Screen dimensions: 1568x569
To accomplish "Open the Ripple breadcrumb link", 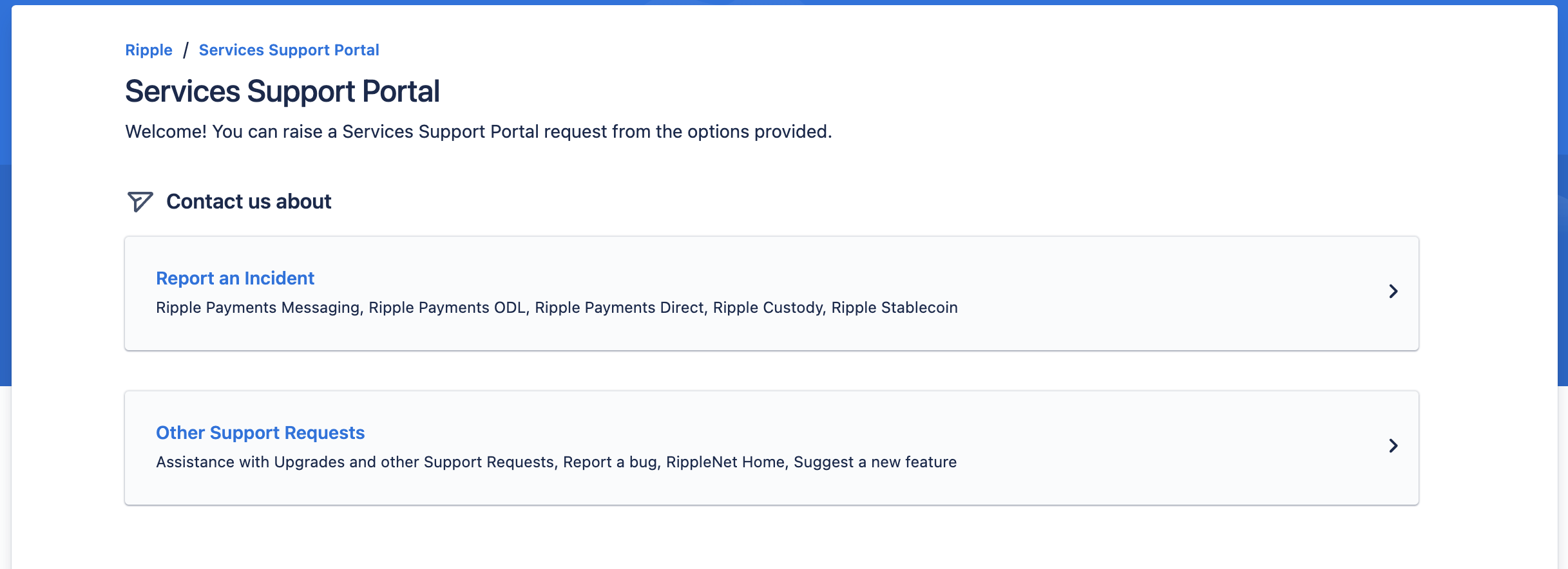I will tap(149, 50).
